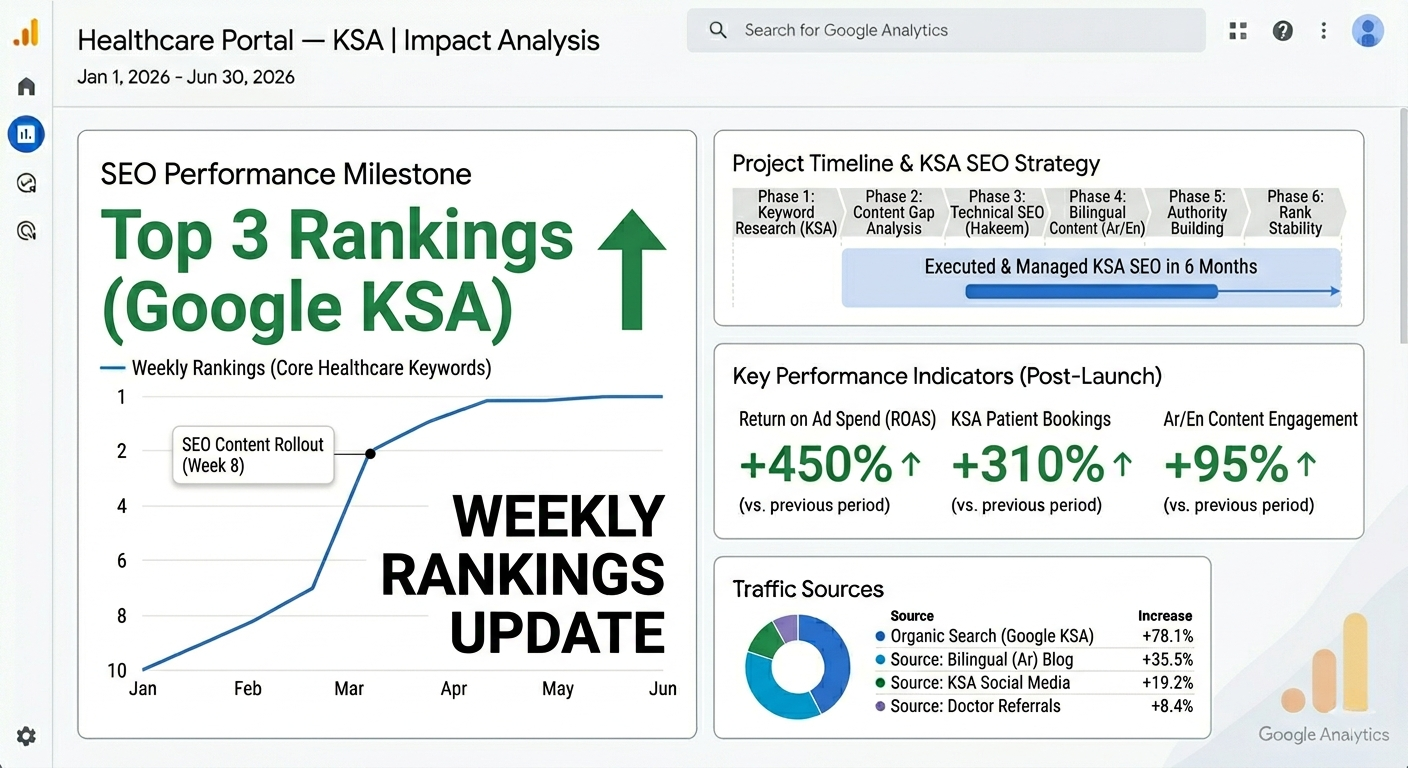Open Admin settings gear icon
This screenshot has height=768, width=1408.
pos(26,736)
